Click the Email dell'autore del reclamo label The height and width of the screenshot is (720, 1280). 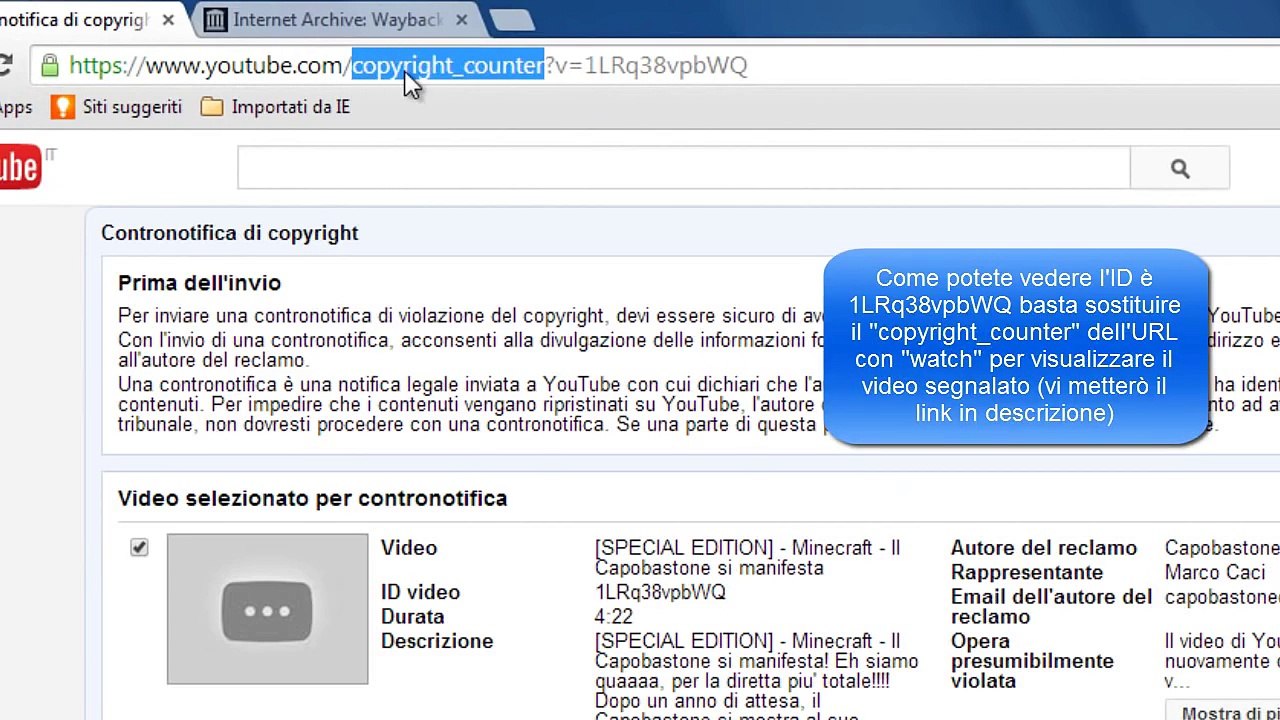tap(1051, 606)
